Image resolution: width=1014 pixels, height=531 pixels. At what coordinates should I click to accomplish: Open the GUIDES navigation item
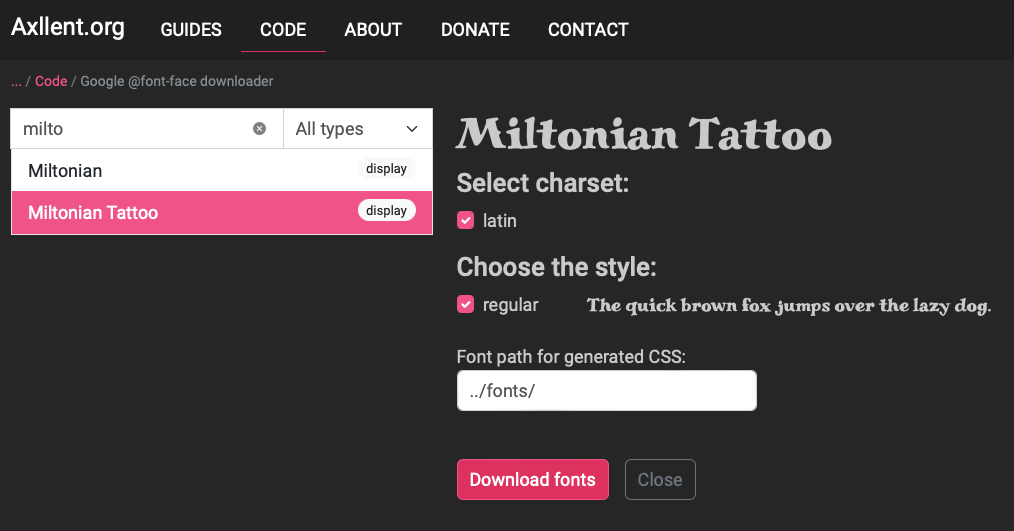click(x=191, y=30)
